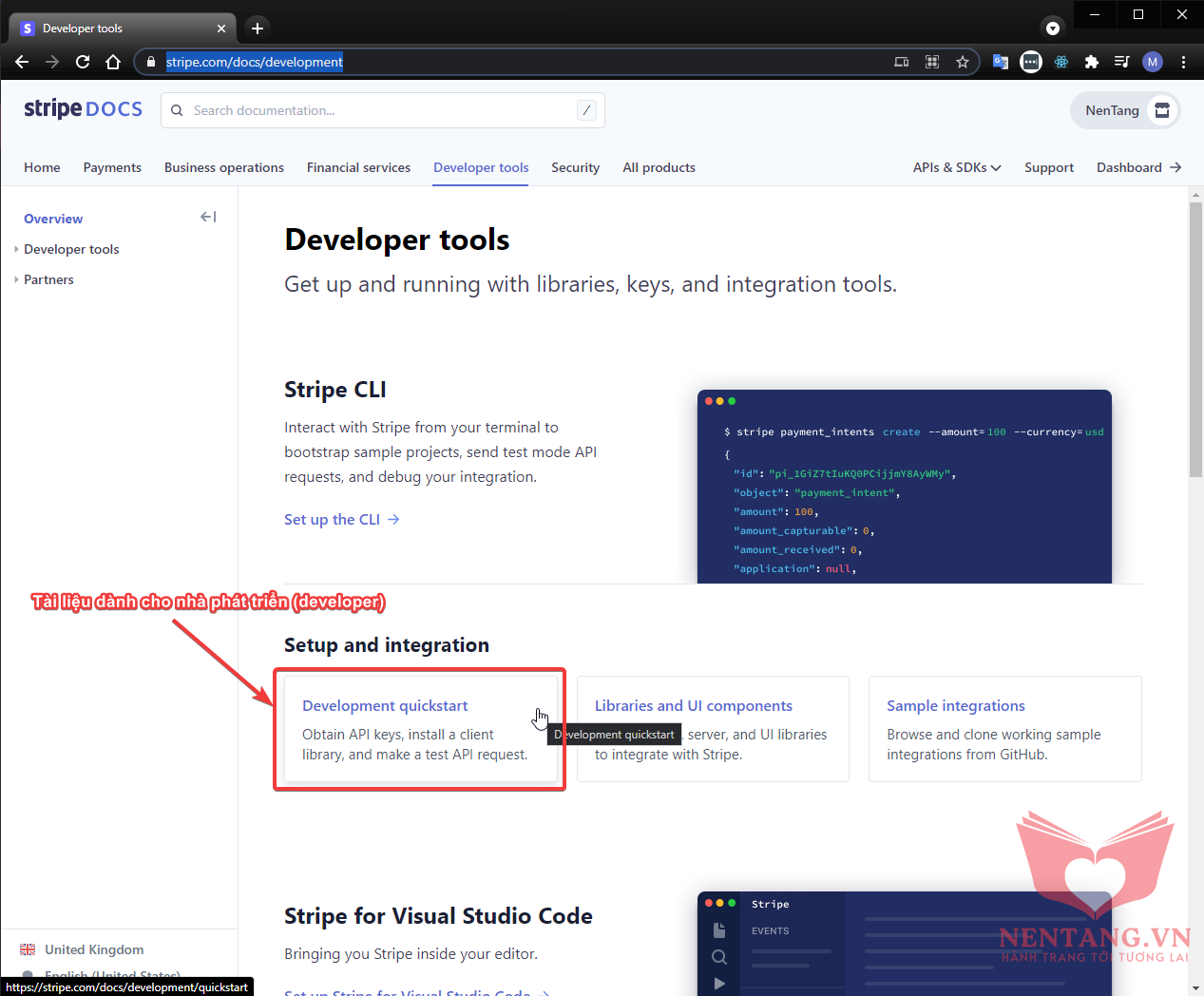
Task: Click the React Developer Tools extension icon
Action: 1061,62
